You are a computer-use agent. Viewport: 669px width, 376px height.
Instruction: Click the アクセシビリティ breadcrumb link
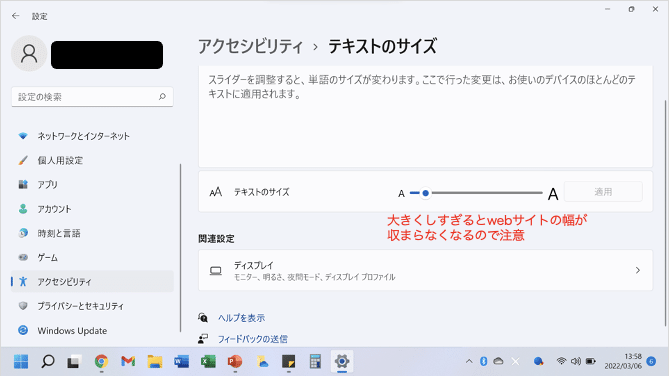pos(250,46)
